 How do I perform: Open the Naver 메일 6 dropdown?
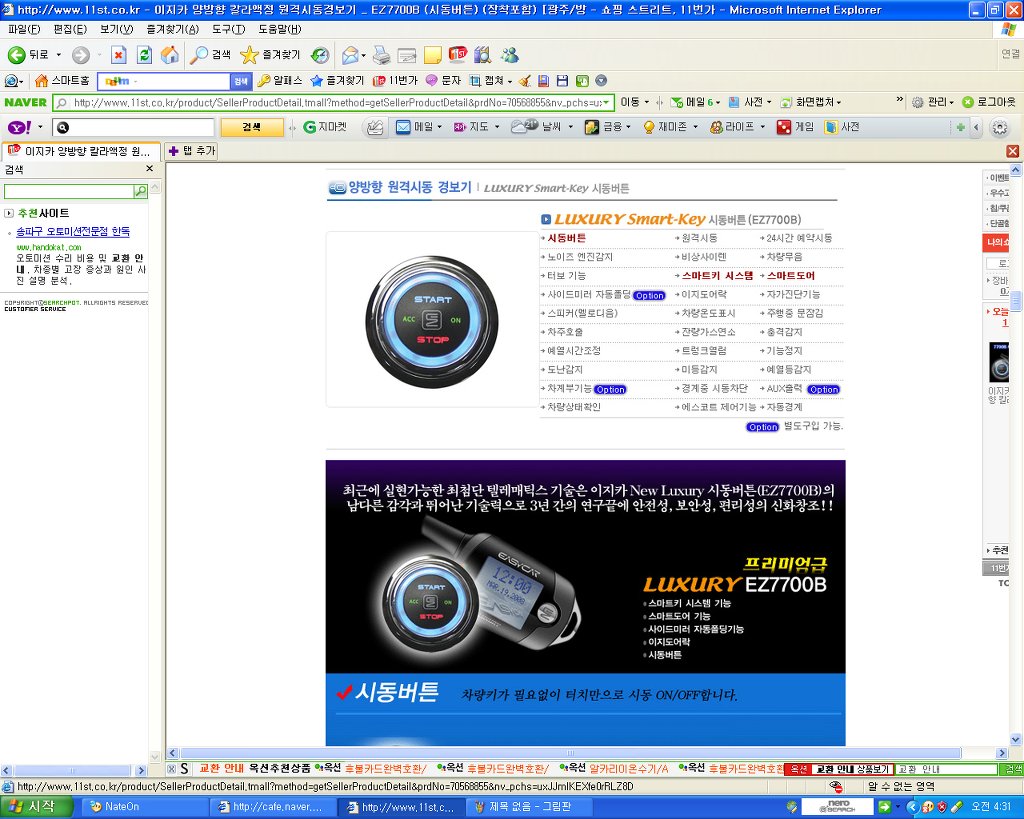pos(719,102)
